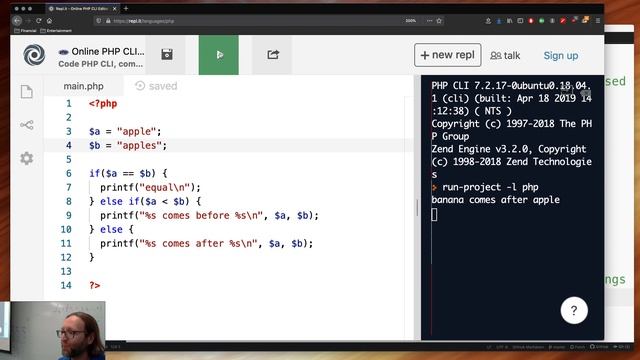Screen dimensions: 640x360
Task: Click the PHP elephant icon beside the title
Action: pyautogui.click(x=64, y=52)
